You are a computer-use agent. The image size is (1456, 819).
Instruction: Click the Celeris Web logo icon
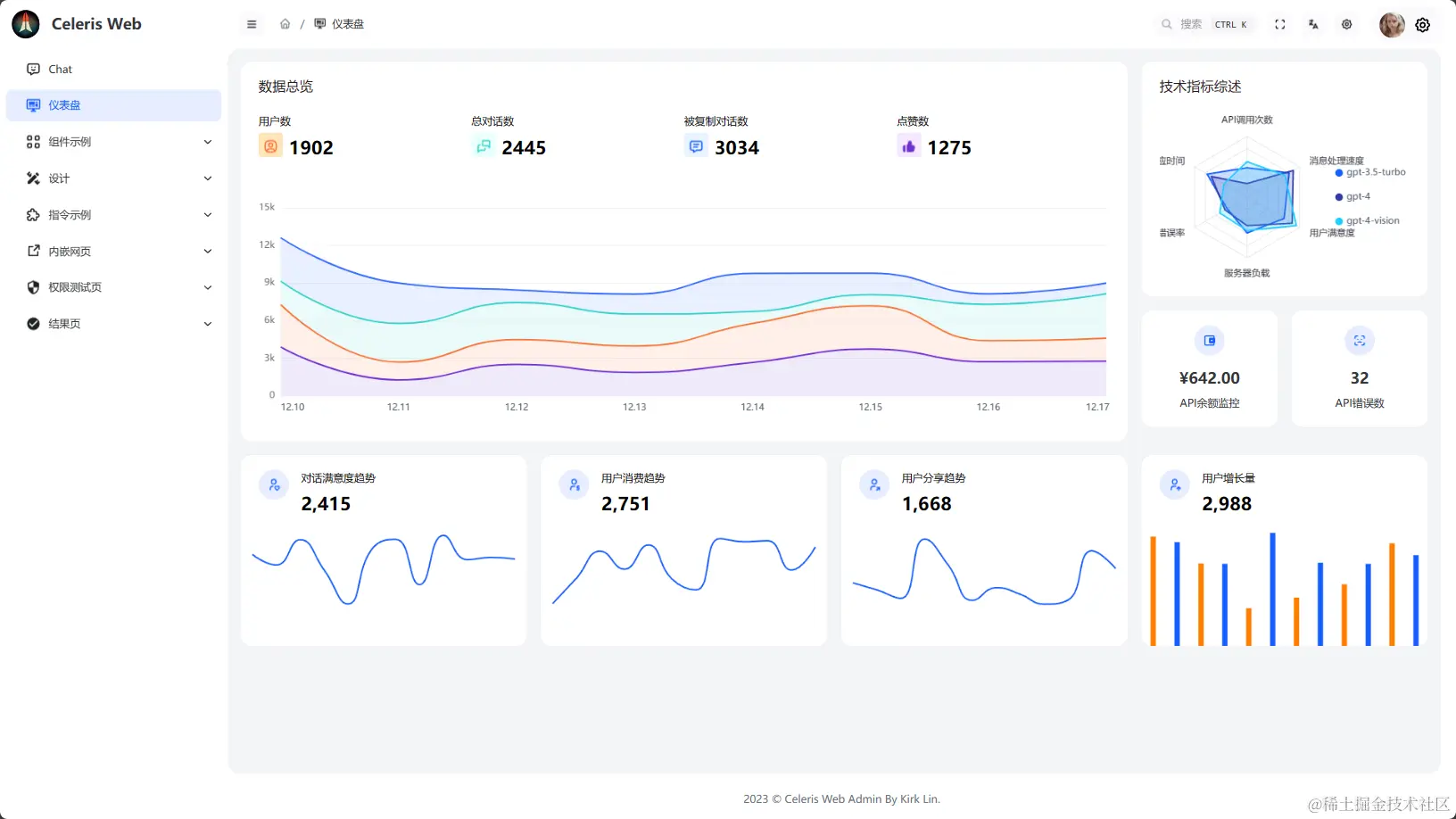click(26, 24)
